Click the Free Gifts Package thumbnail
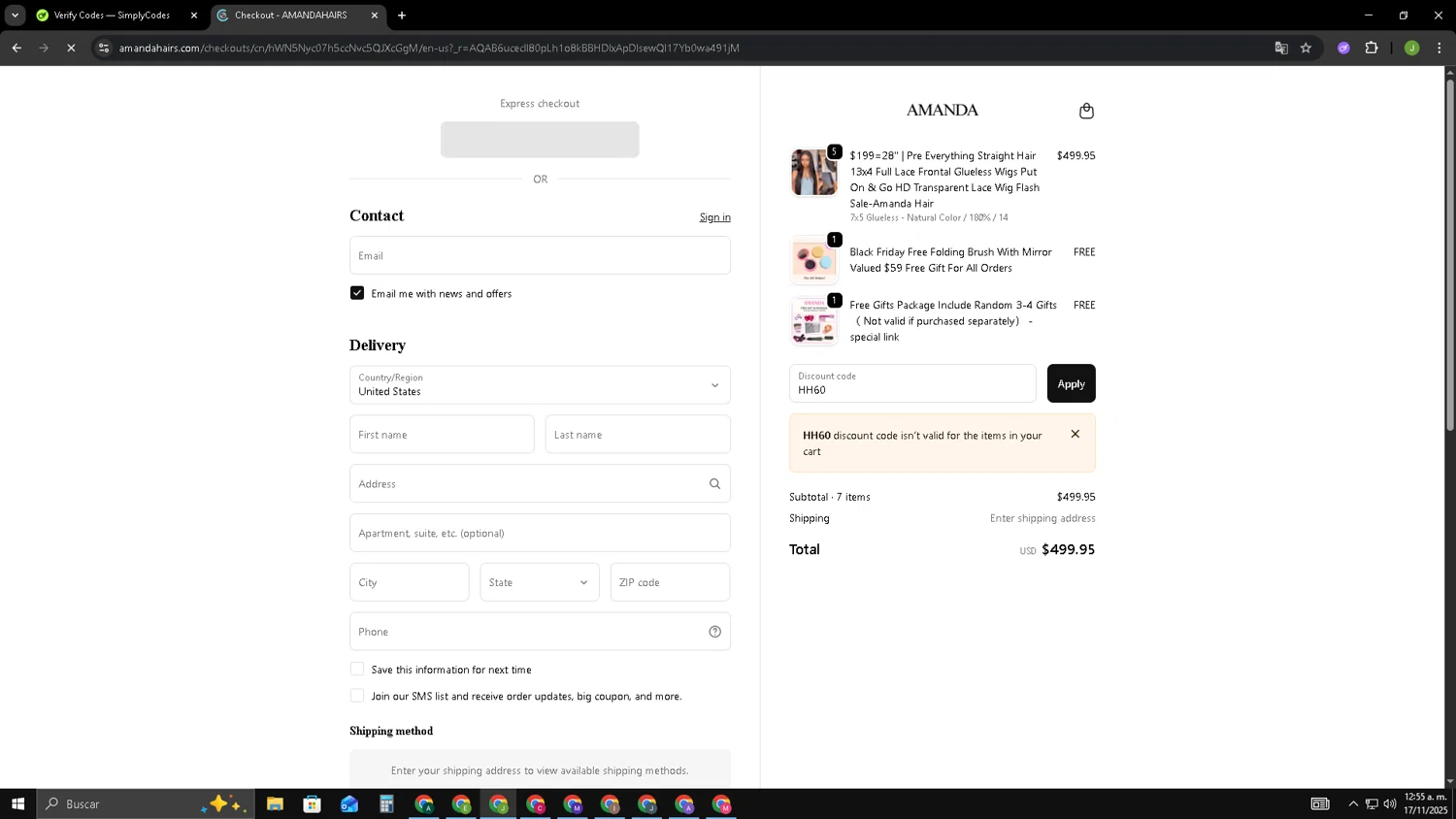The image size is (1456, 819). [813, 321]
